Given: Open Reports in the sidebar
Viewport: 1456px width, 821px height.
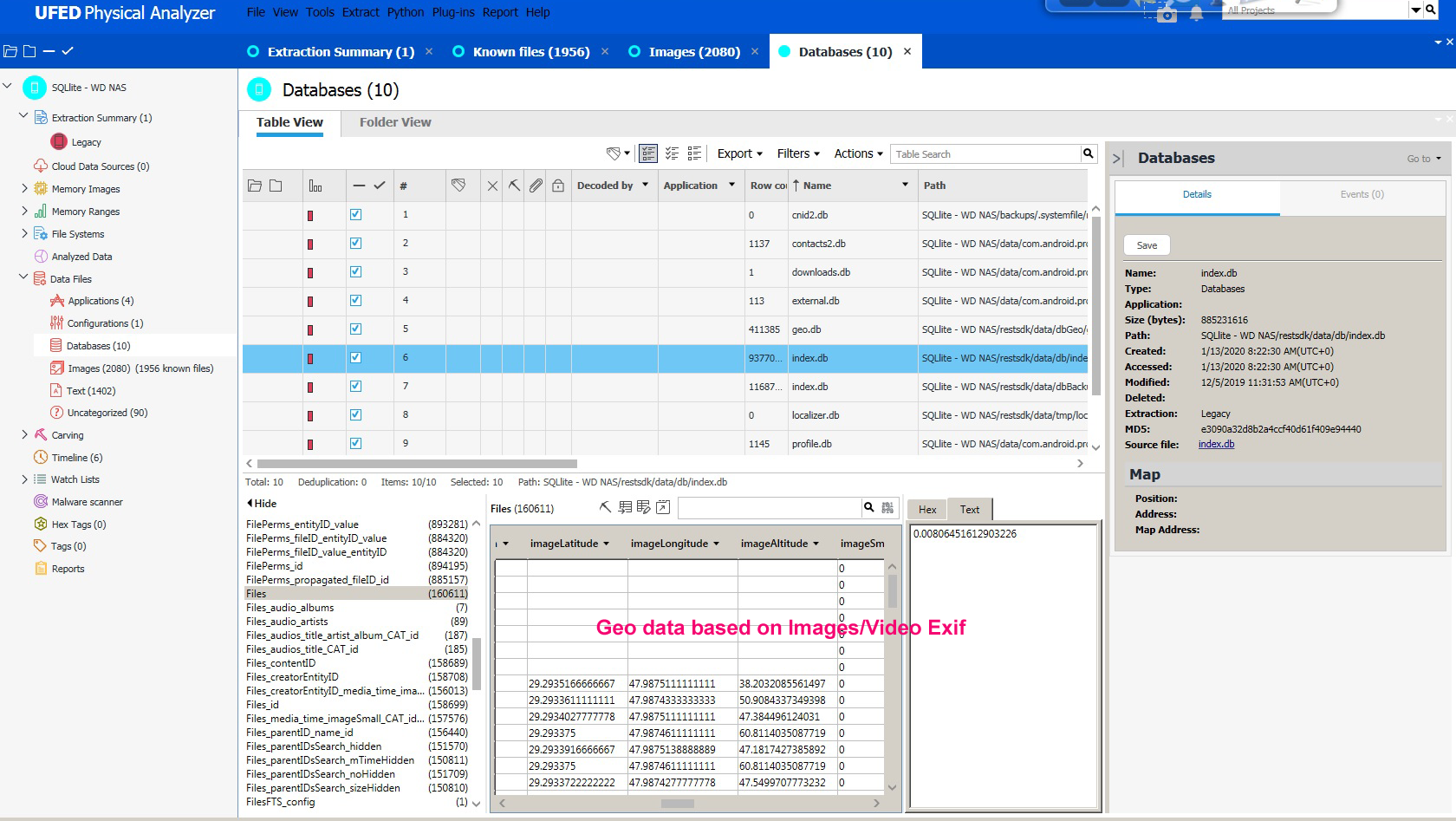Looking at the screenshot, I should [68, 569].
